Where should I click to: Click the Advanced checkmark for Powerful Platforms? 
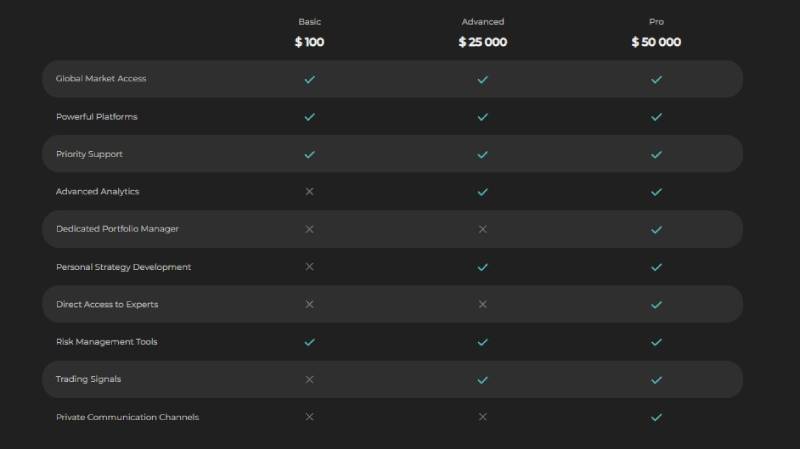click(483, 117)
